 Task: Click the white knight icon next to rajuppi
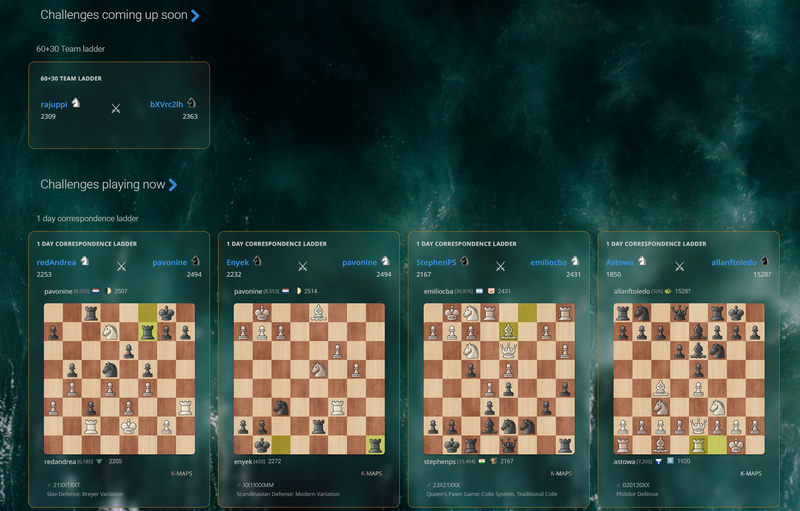[76, 103]
